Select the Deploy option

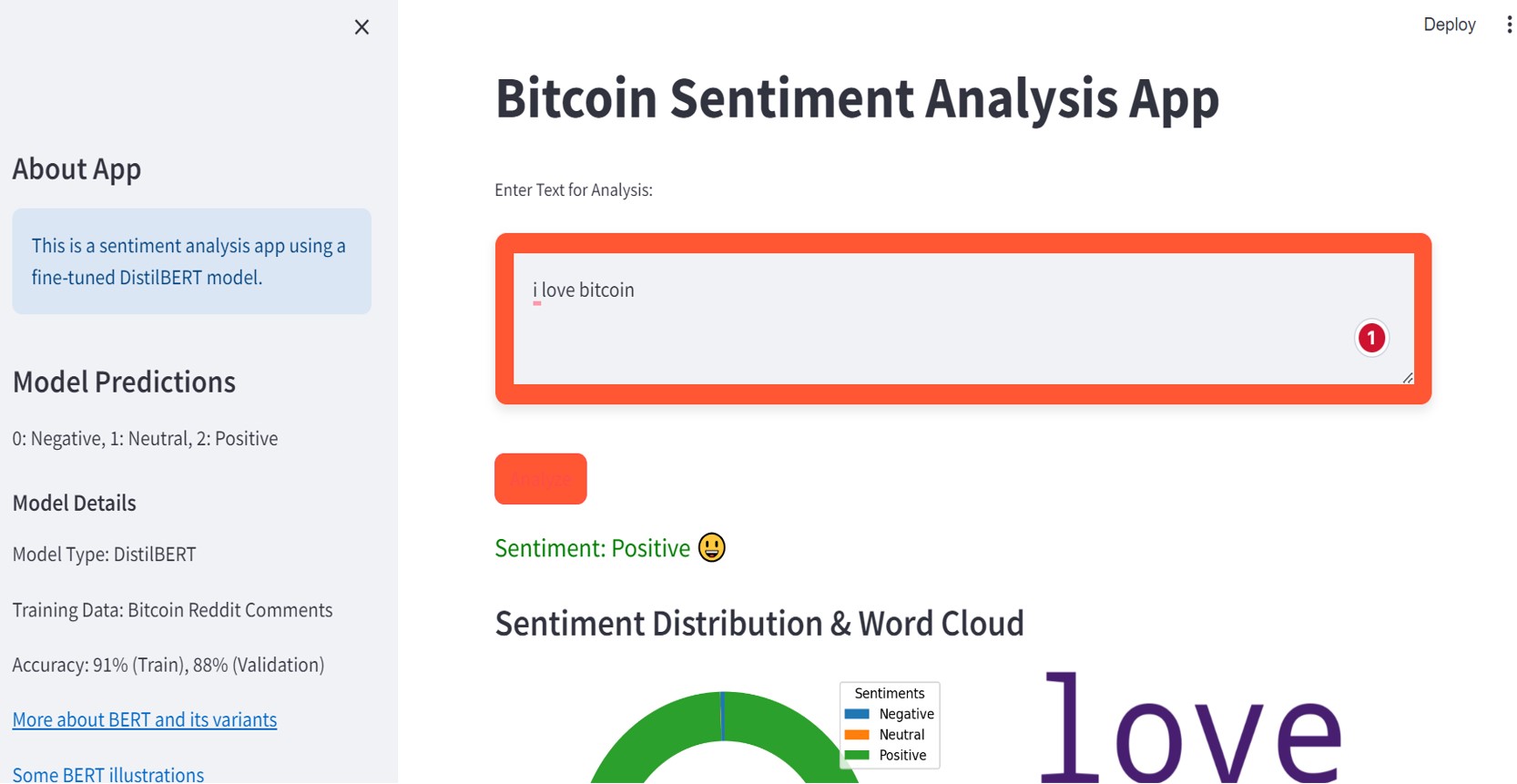[1449, 25]
